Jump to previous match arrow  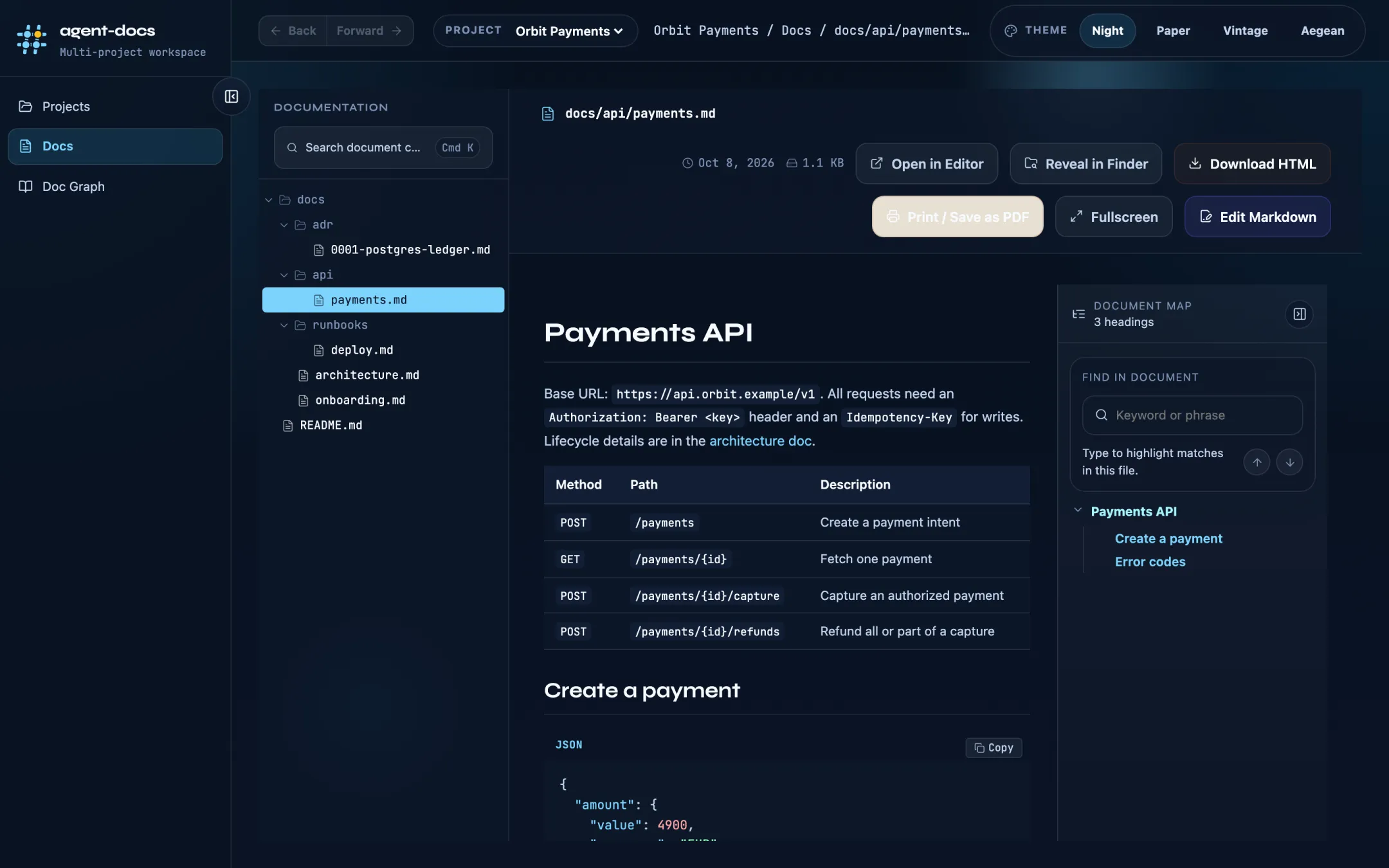tap(1257, 462)
